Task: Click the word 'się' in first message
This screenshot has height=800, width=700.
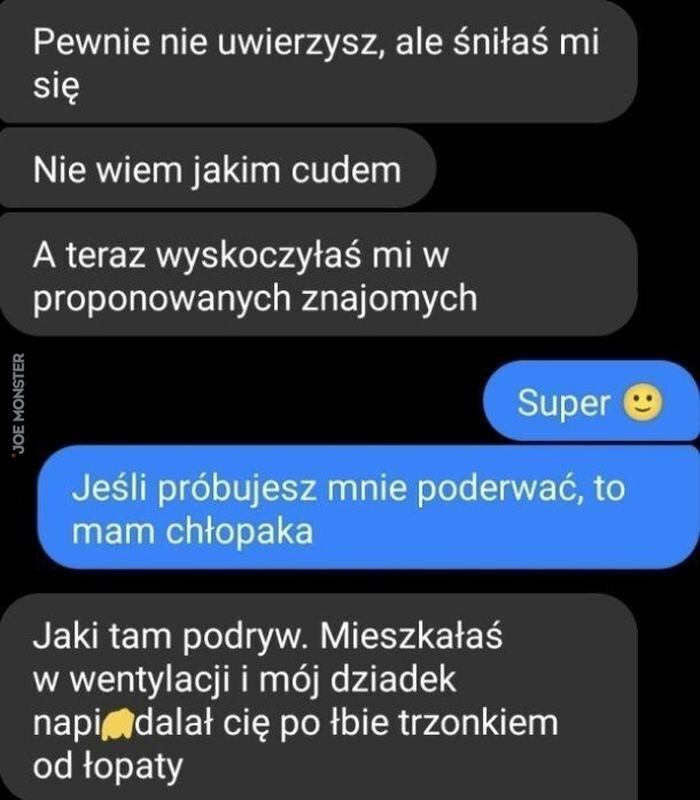Action: point(56,87)
